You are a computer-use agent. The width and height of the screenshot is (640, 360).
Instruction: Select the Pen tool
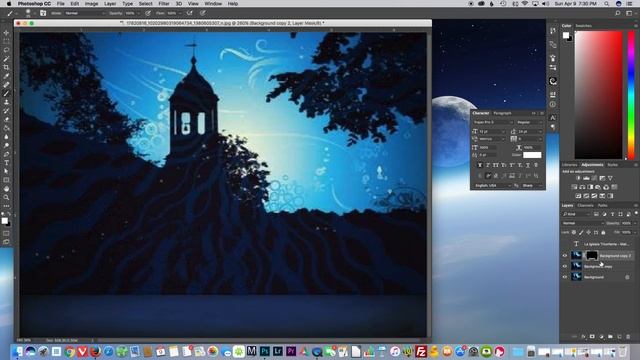pos(6,154)
